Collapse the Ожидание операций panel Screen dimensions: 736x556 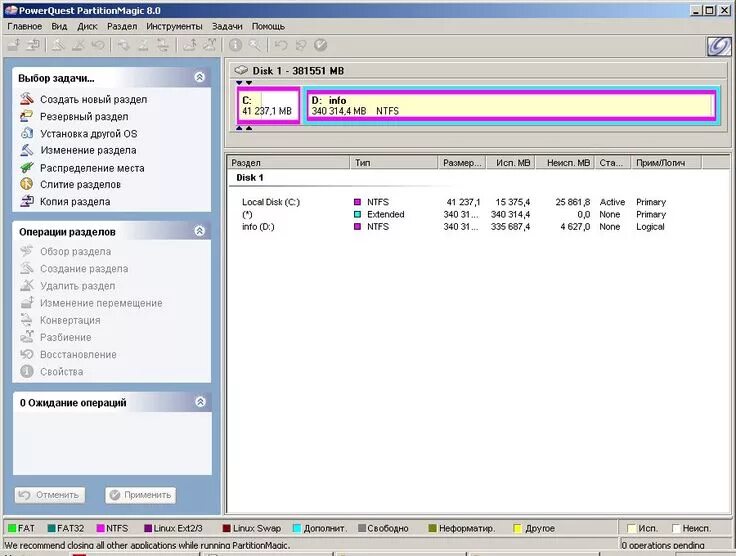(200, 402)
